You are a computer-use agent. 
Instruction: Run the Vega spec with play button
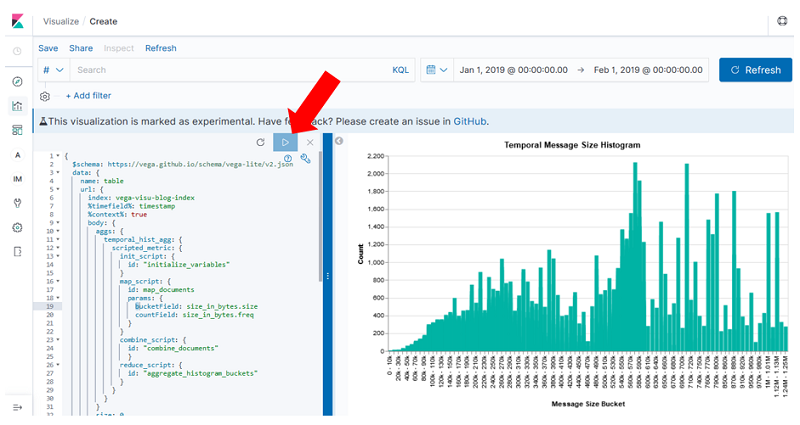tap(285, 143)
